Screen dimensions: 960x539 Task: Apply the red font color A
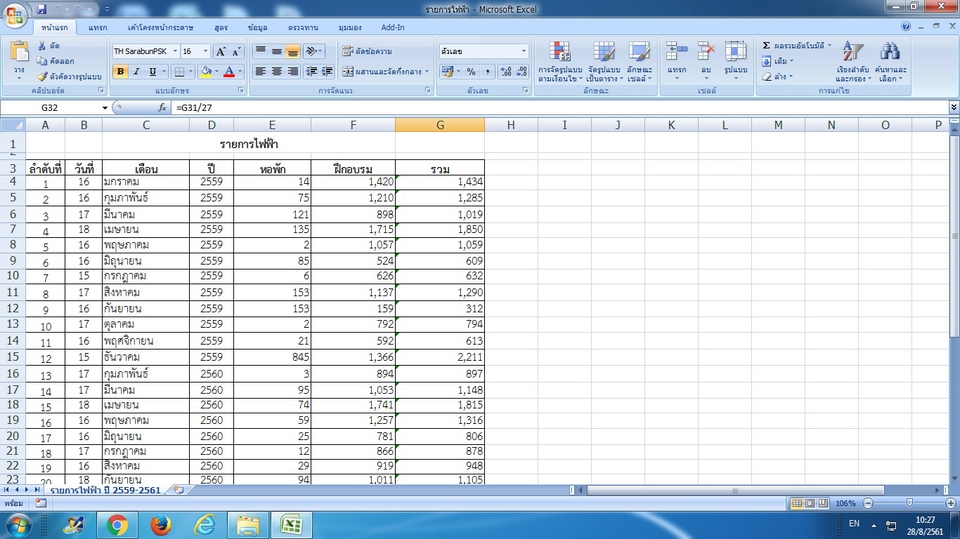(229, 72)
